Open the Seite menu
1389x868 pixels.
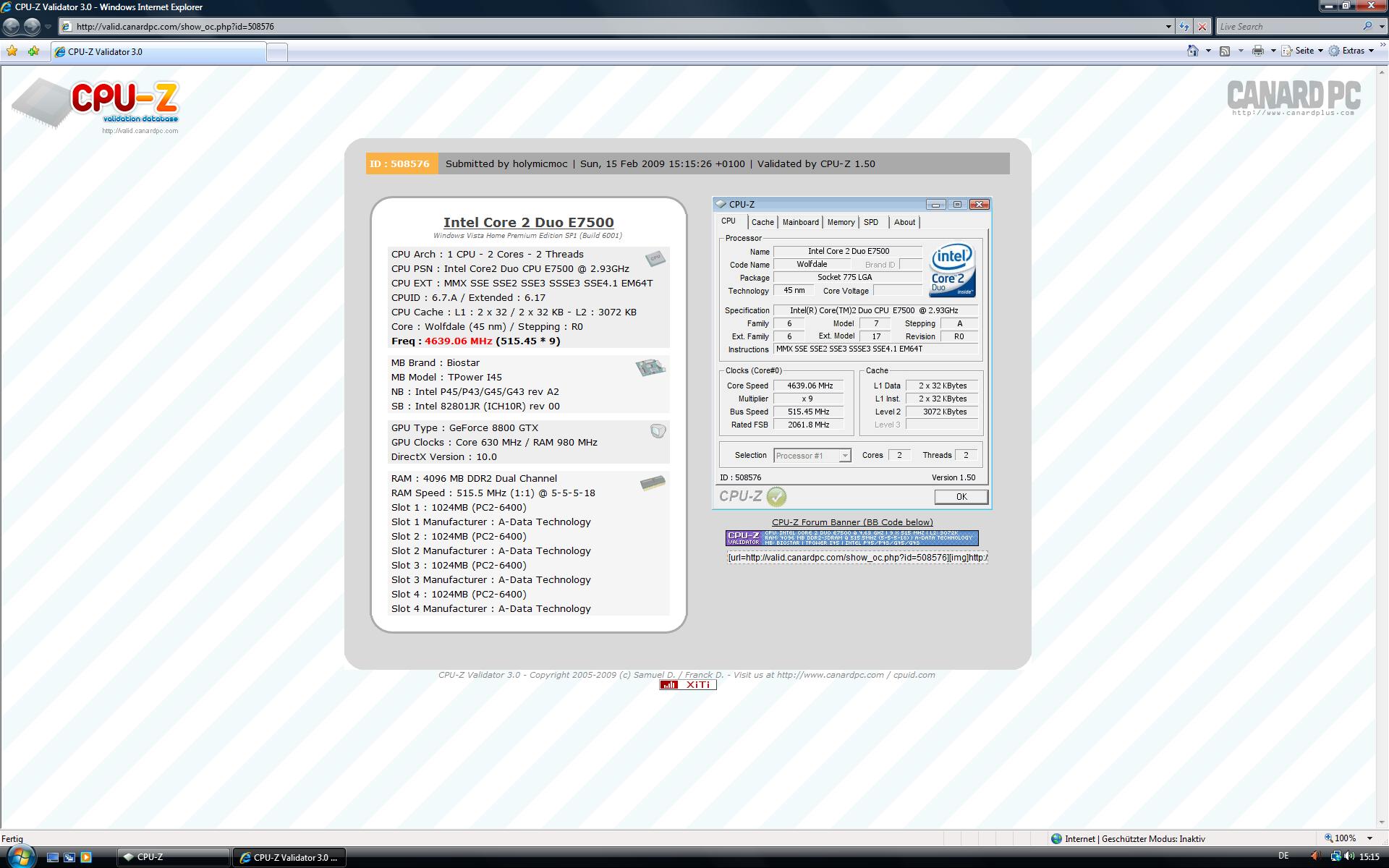click(1302, 51)
